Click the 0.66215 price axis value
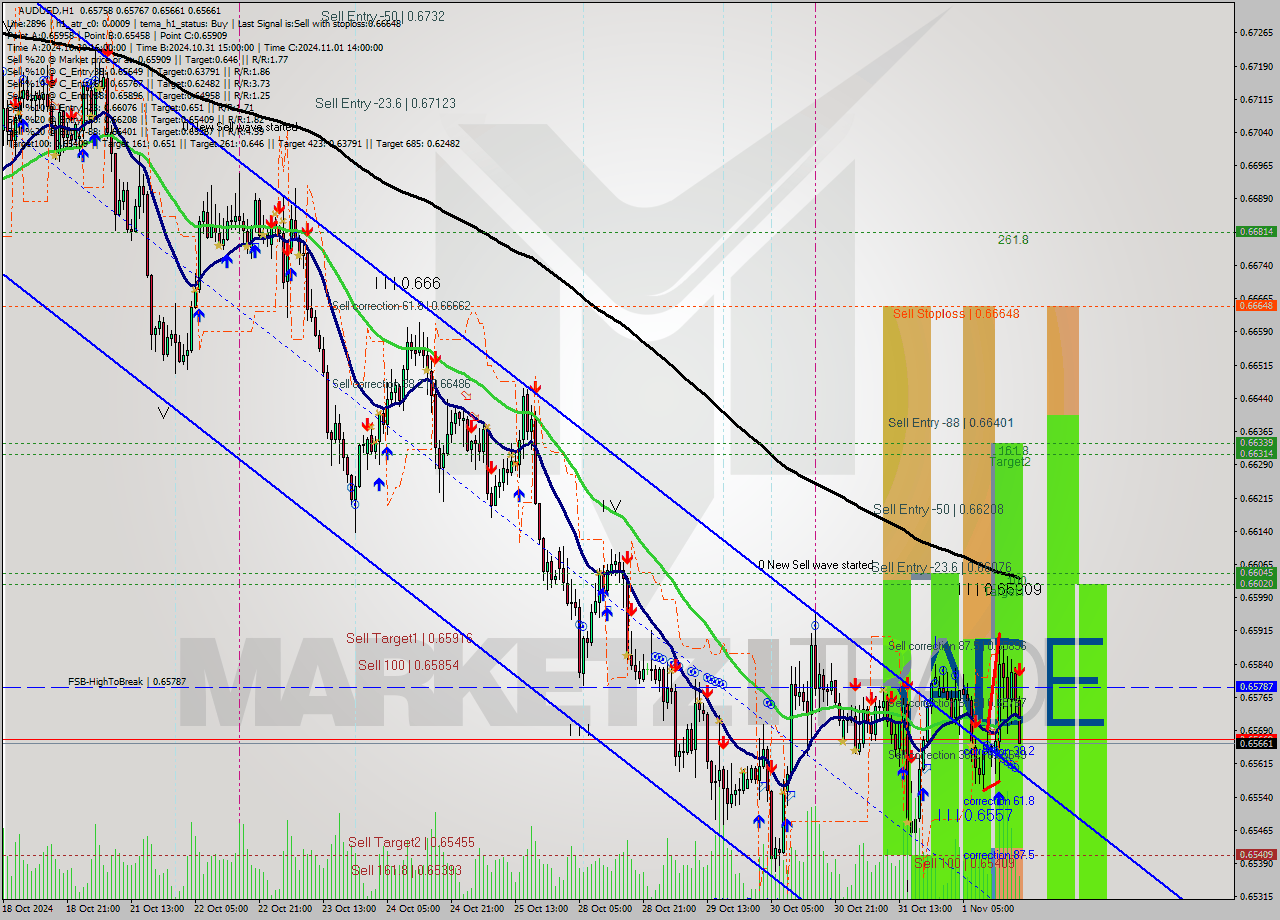 [1255, 498]
